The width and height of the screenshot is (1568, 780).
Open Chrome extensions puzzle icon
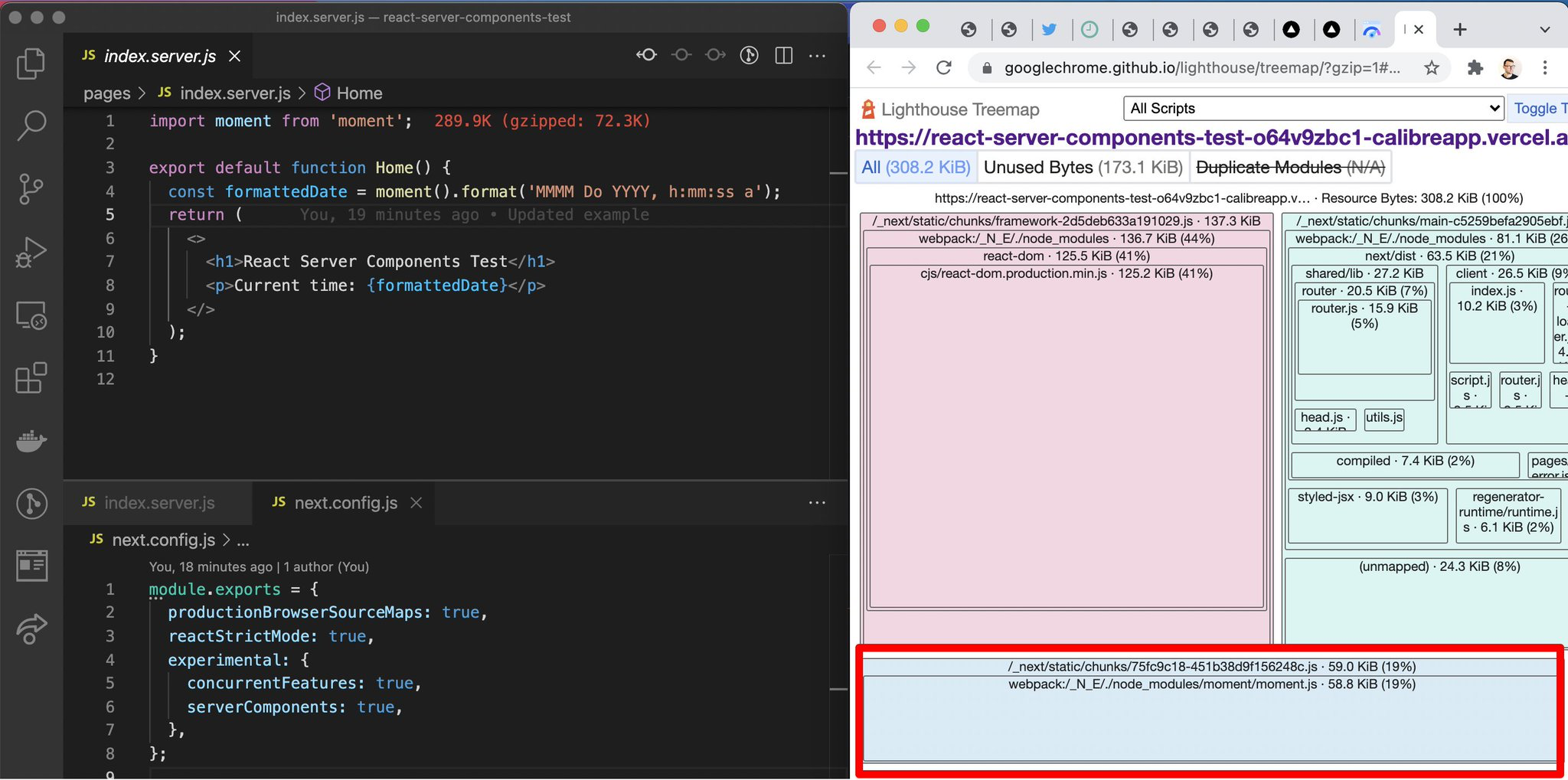[x=1475, y=68]
